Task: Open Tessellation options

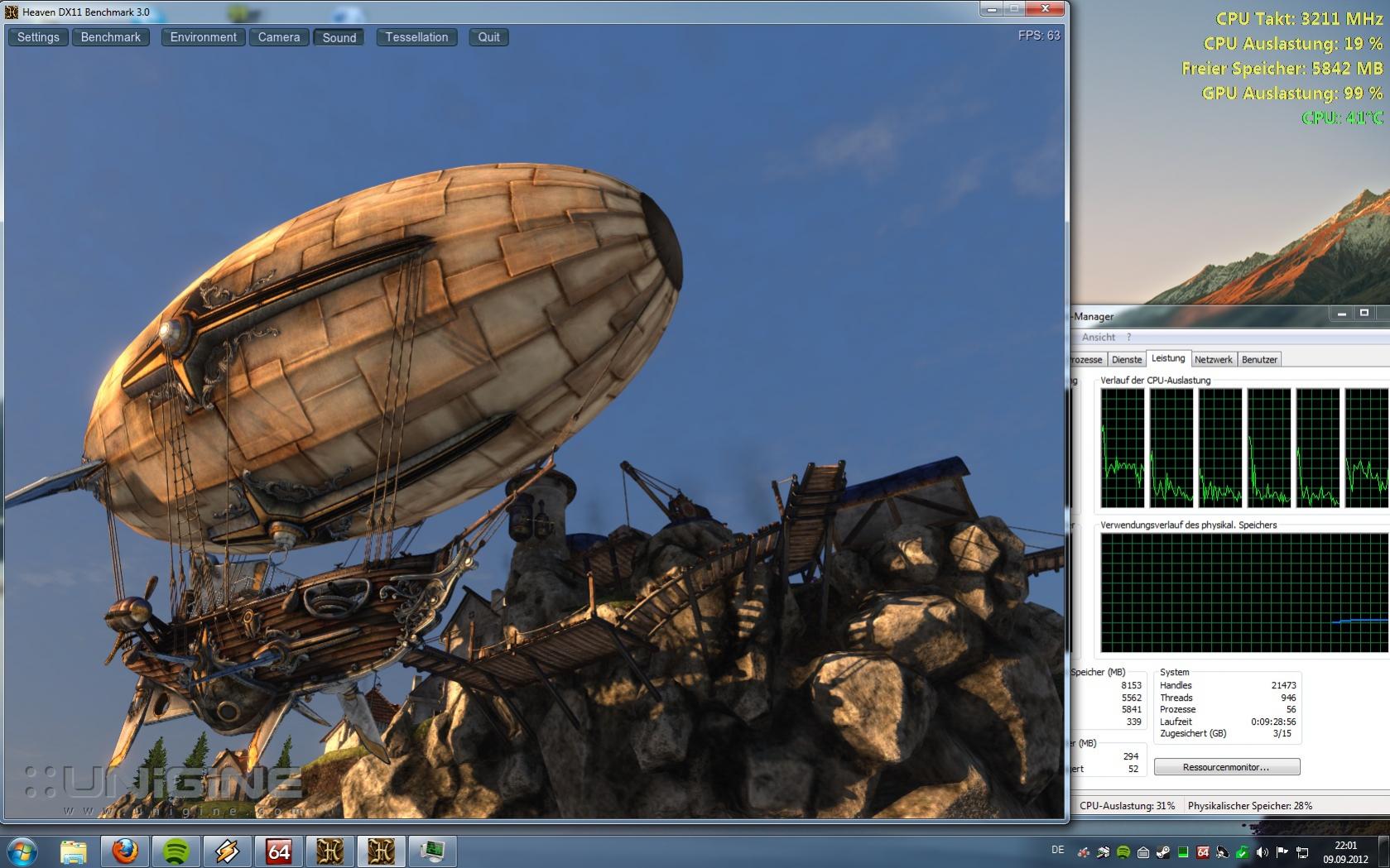Action: [416, 37]
